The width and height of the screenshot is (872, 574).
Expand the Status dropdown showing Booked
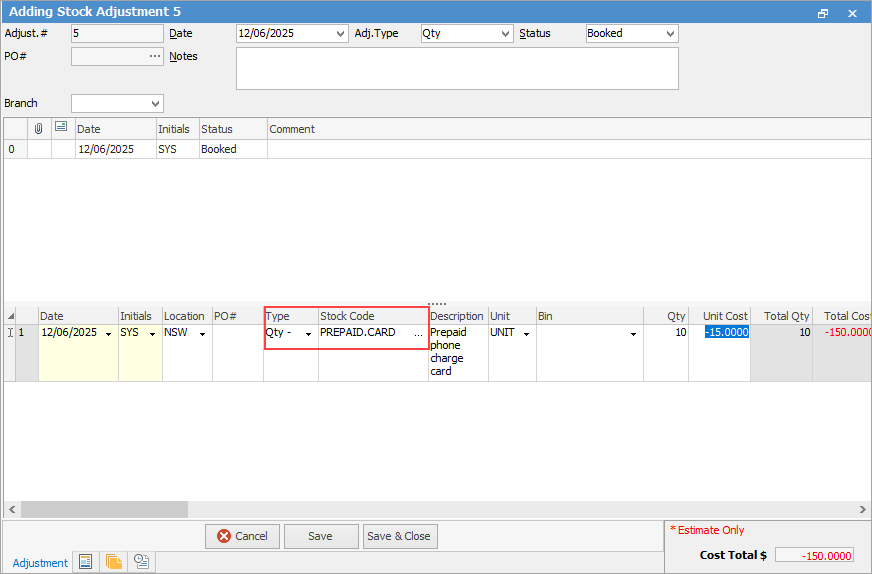670,34
